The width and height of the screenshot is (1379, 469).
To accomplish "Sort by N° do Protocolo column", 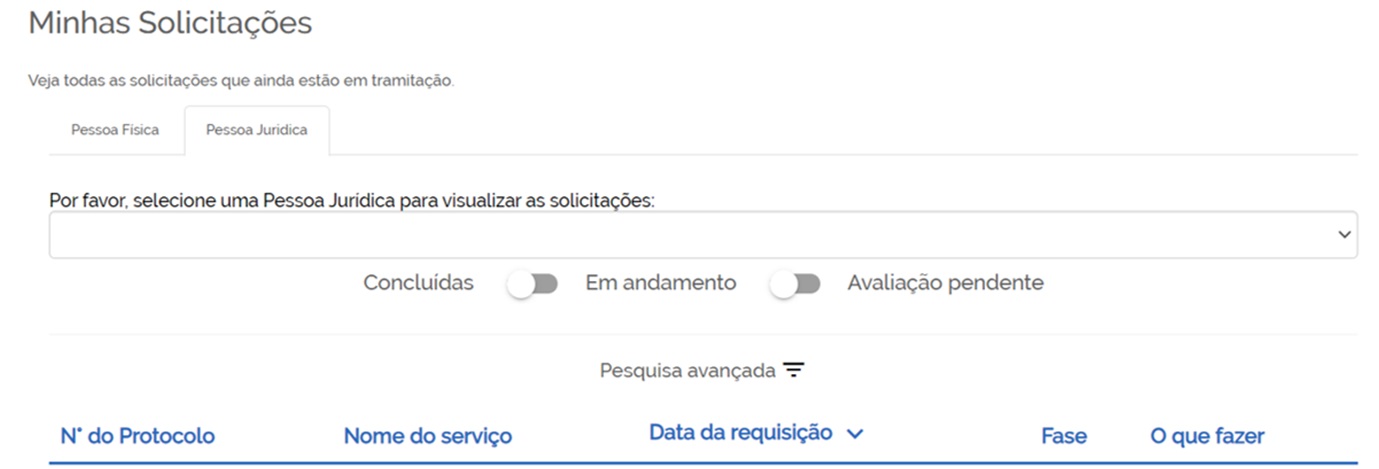I will [138, 436].
